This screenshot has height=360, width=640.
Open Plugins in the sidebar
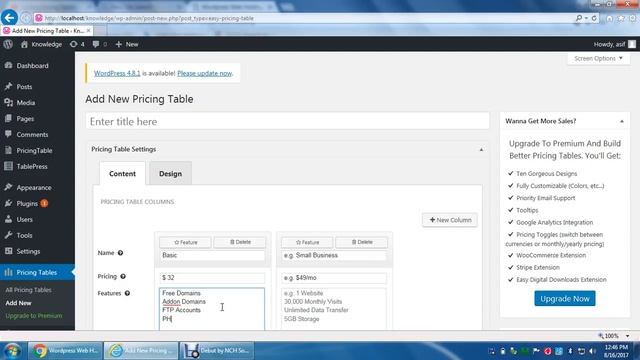(x=27, y=204)
